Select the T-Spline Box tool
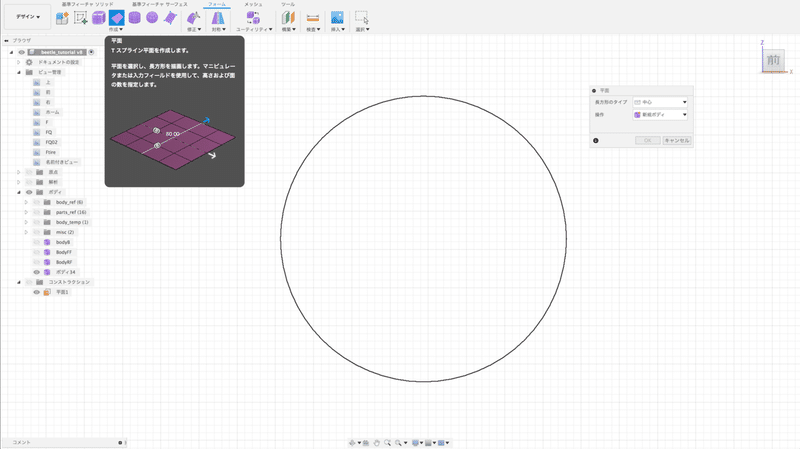This screenshot has width=800, height=449. click(x=98, y=18)
